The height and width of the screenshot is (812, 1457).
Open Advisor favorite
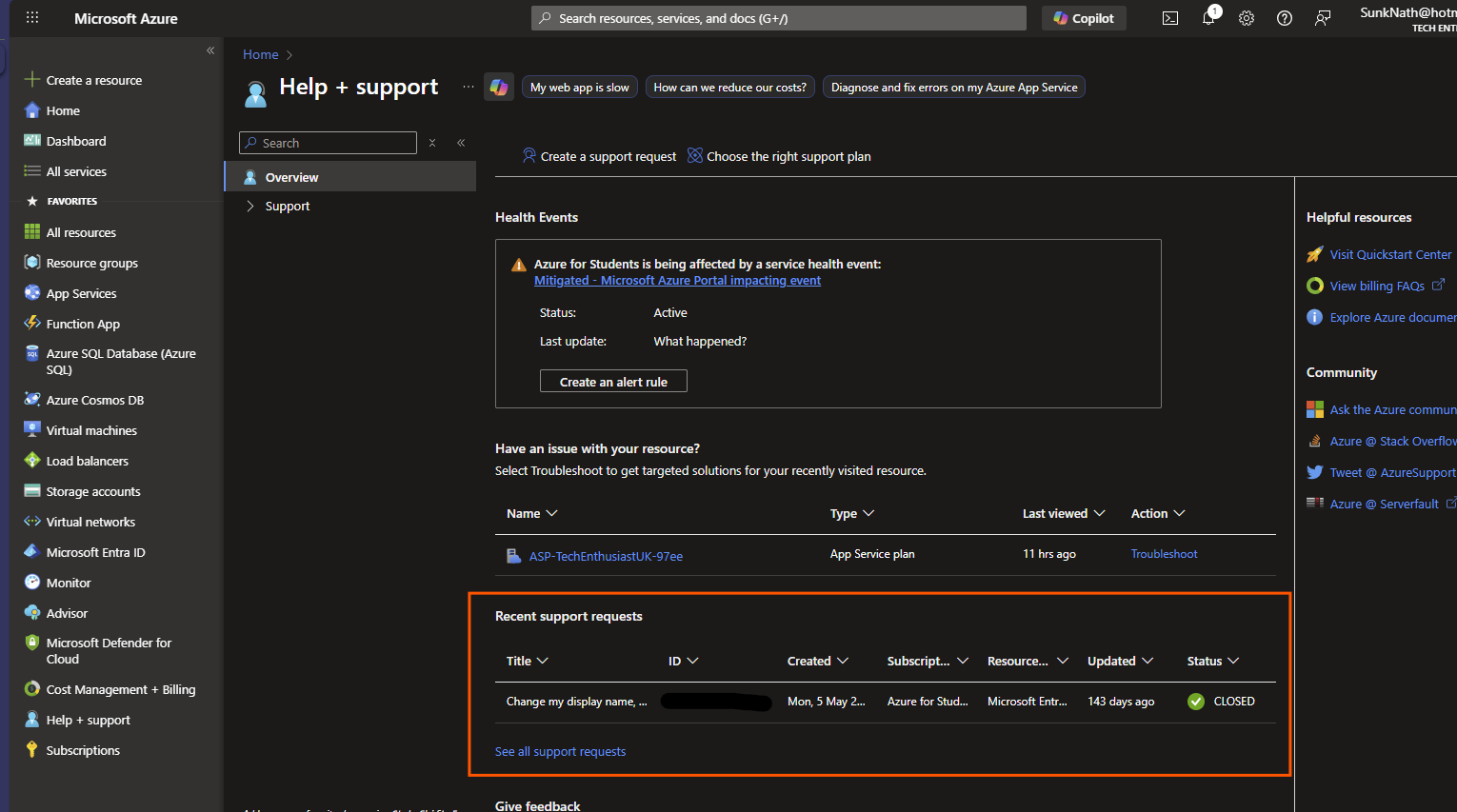click(x=67, y=613)
